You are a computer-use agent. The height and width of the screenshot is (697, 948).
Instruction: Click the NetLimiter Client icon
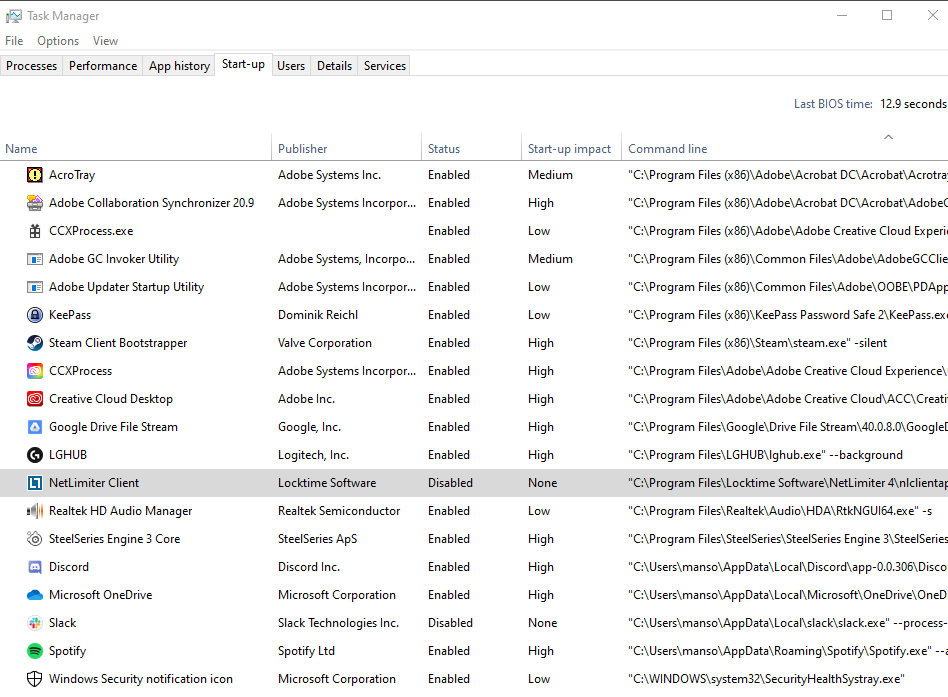pyautogui.click(x=35, y=483)
